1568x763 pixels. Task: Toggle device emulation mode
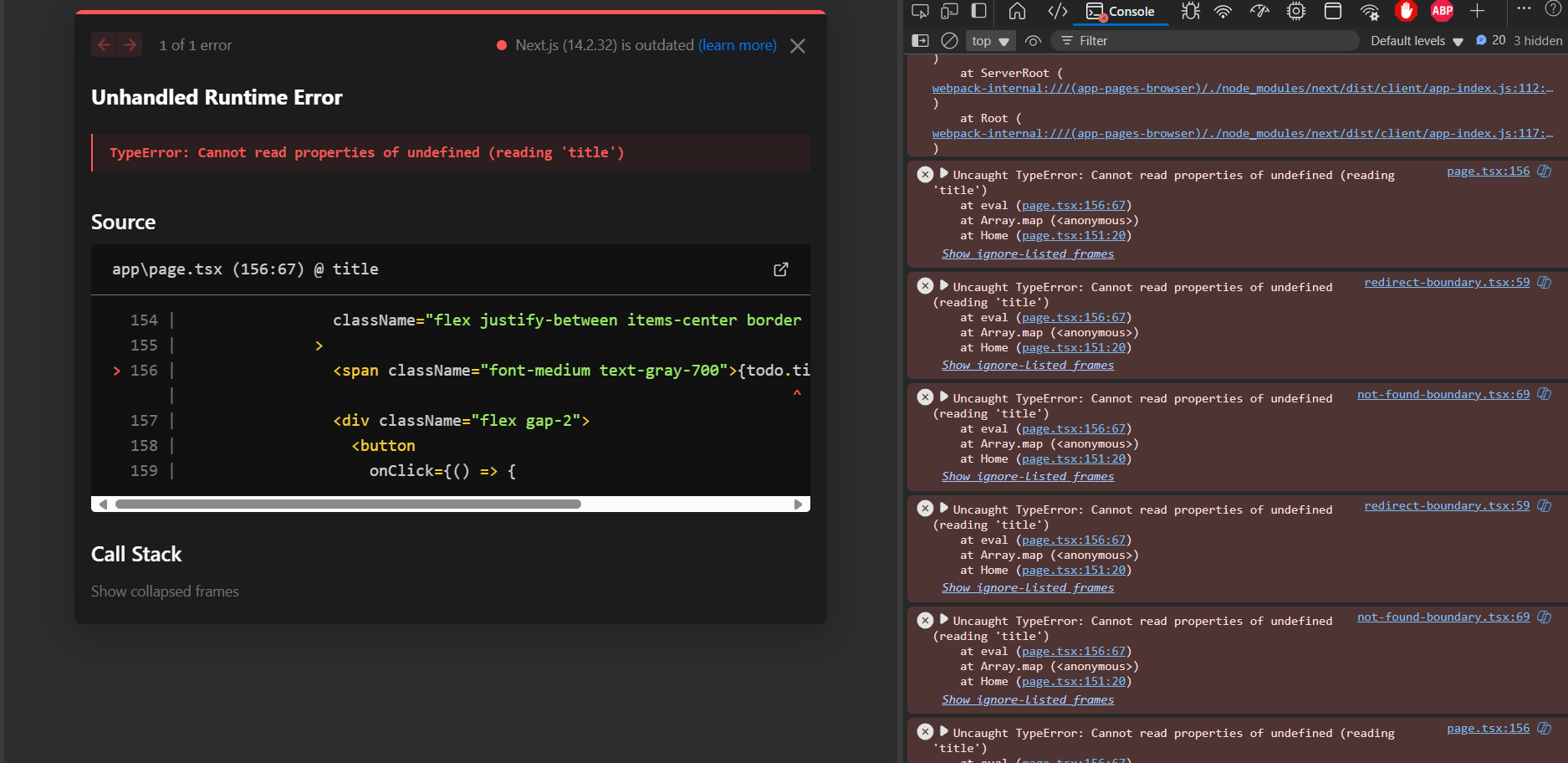point(949,11)
